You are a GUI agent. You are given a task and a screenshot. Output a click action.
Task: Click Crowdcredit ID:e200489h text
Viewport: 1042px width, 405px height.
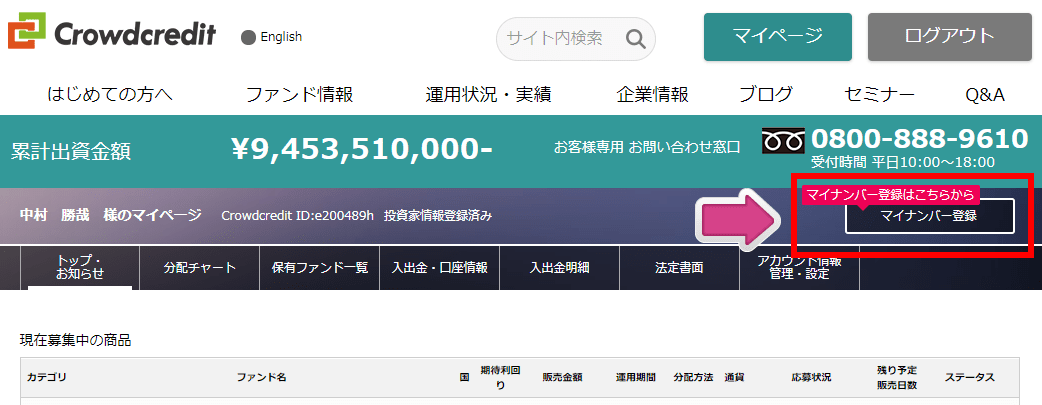298,215
